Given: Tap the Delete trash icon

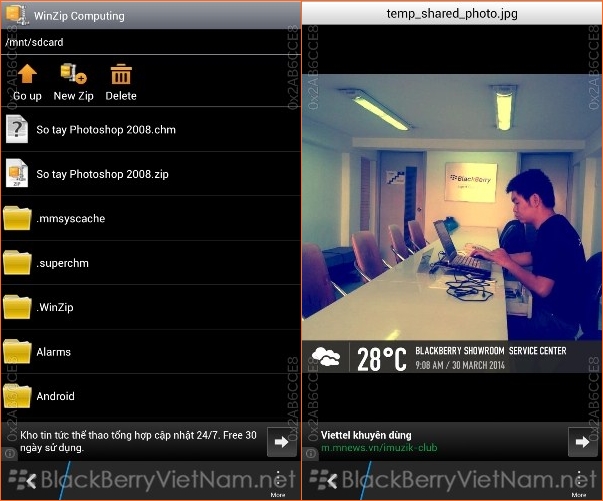Looking at the screenshot, I should tap(121, 74).
